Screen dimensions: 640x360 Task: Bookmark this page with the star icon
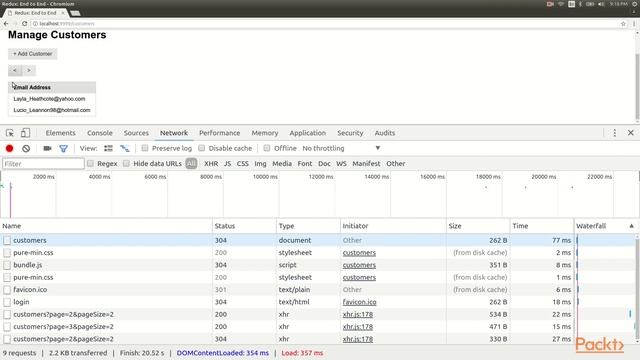[x=623, y=24]
